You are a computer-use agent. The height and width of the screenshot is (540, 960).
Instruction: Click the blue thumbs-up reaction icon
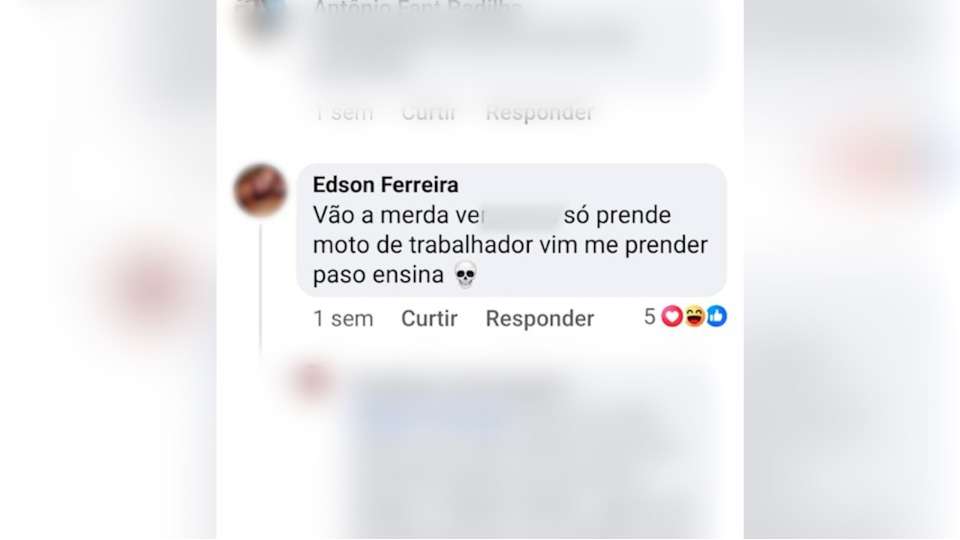[716, 316]
